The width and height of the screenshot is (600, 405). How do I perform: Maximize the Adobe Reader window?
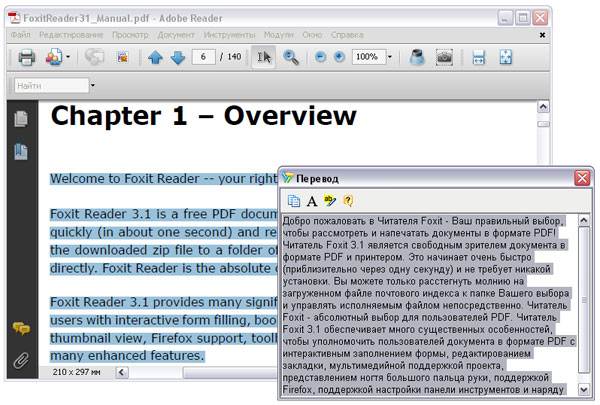coord(523,18)
